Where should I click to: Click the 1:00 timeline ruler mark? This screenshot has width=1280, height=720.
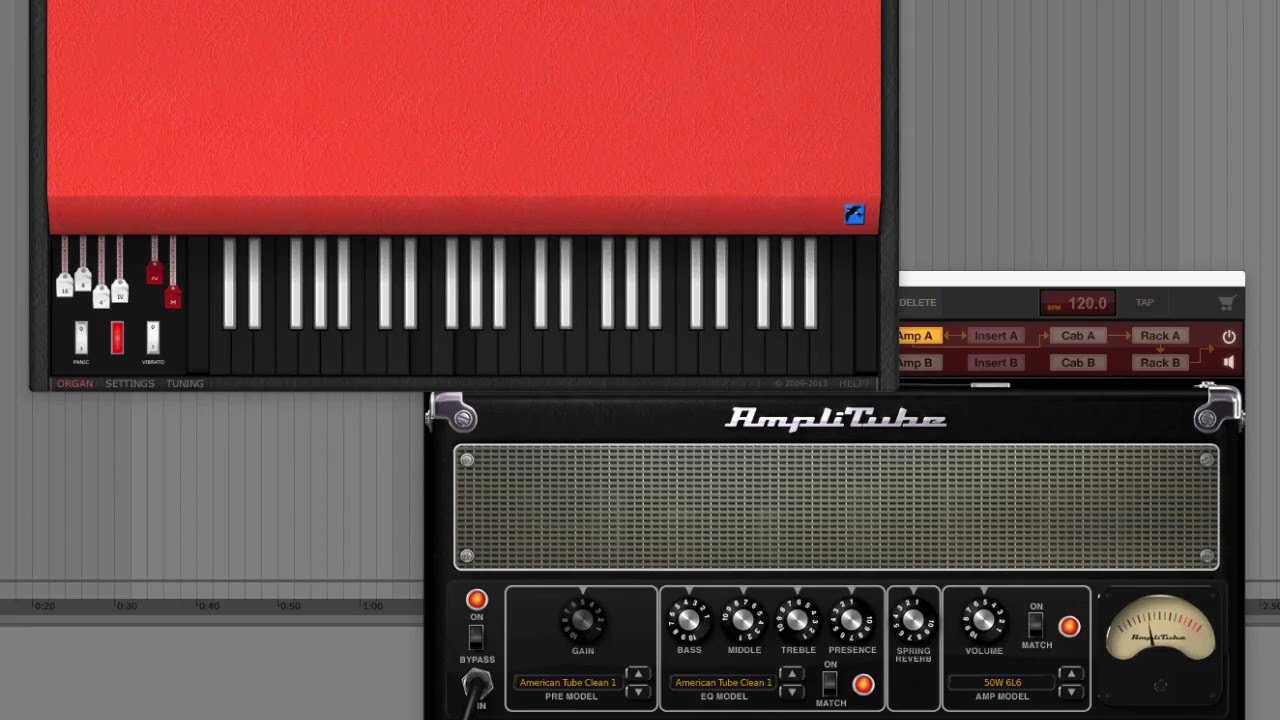(372, 606)
